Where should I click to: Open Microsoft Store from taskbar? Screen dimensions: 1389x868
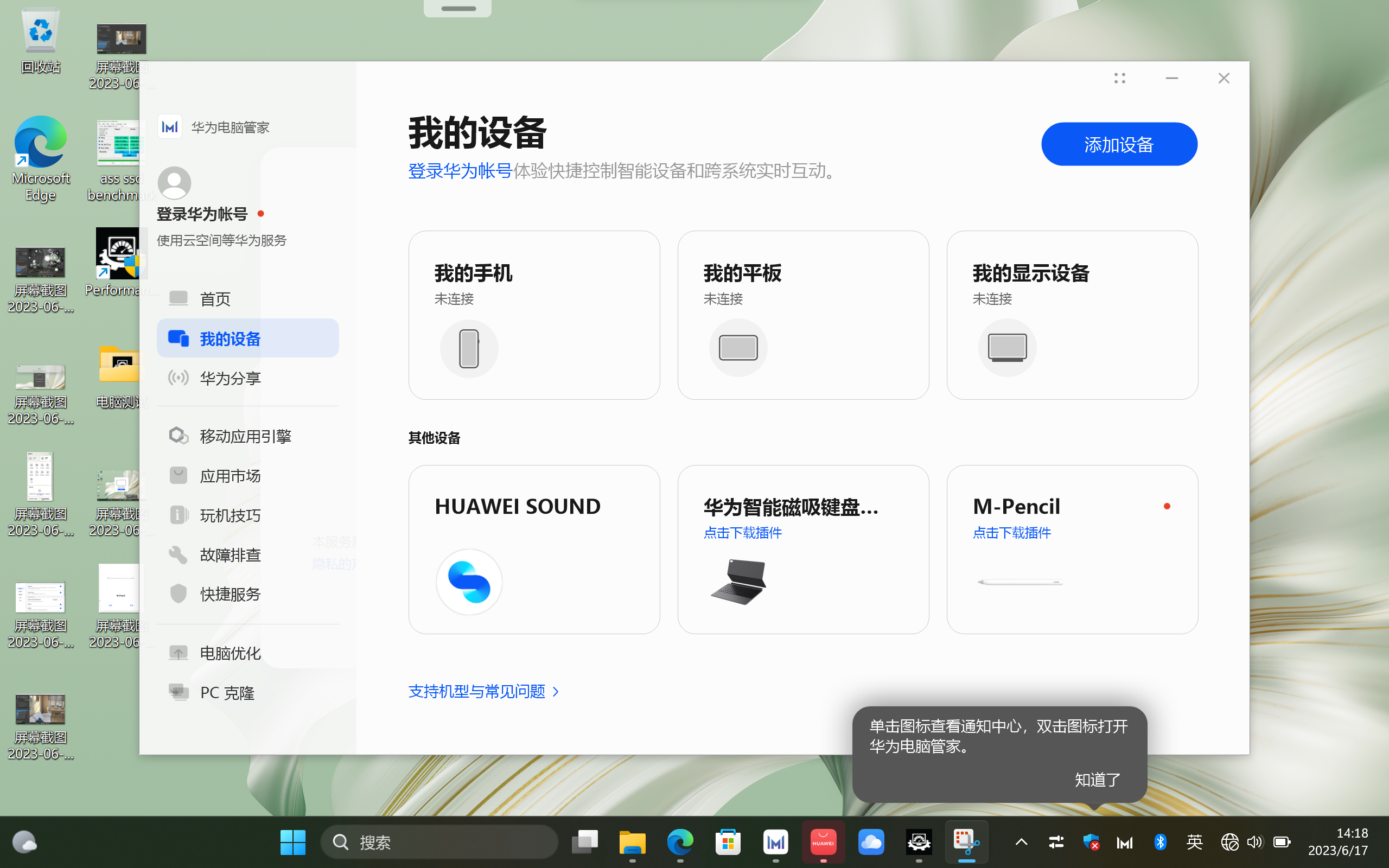728,842
